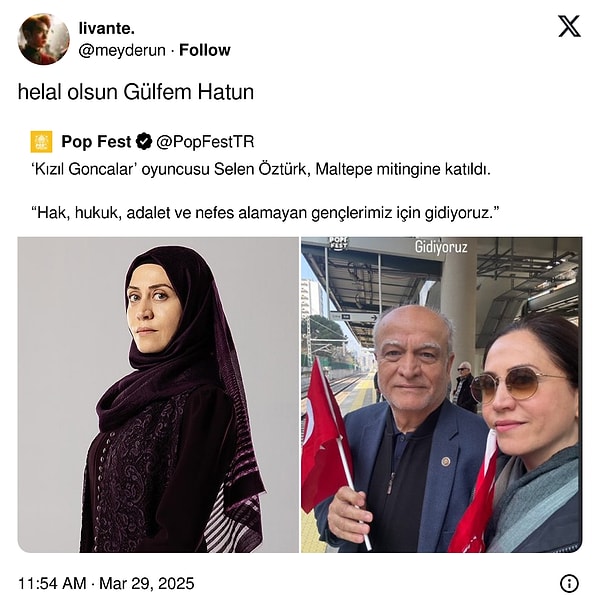Click the red Turkish flag in the selfie
The image size is (600, 614).
pos(324,437)
